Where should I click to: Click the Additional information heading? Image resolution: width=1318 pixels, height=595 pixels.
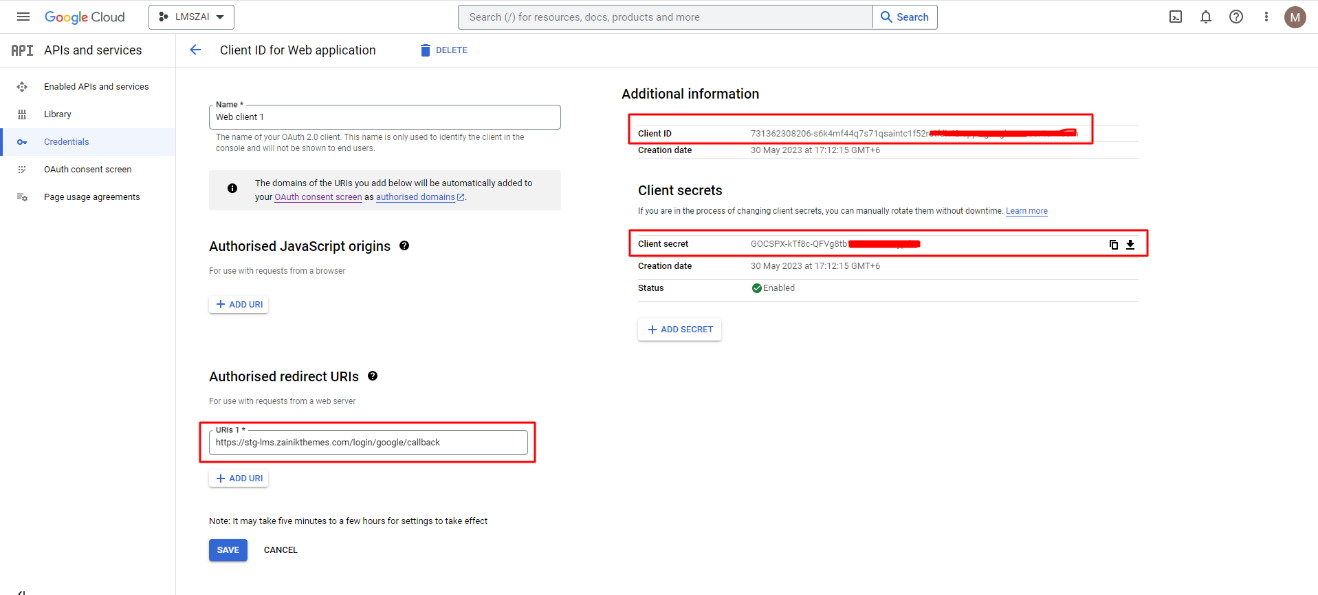690,94
